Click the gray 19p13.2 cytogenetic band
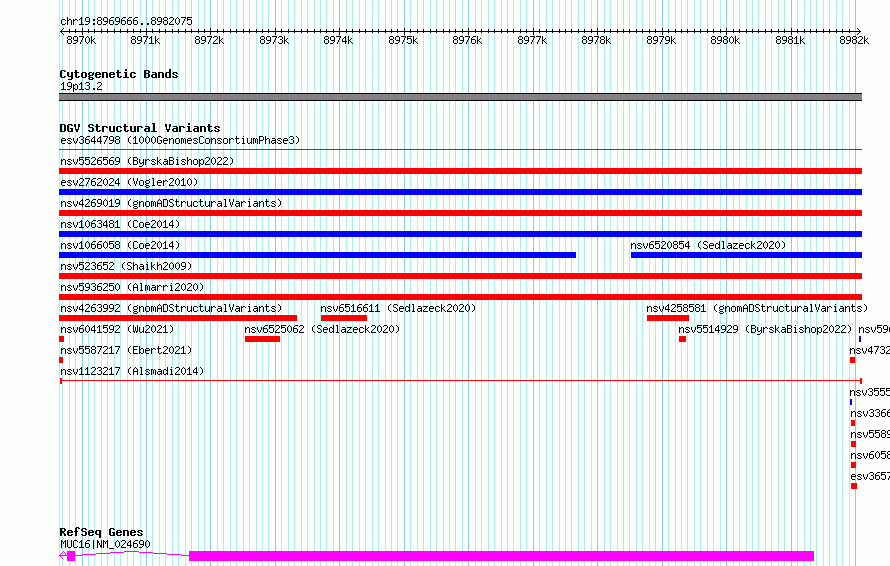Image resolution: width=890 pixels, height=566 pixels. (460, 97)
